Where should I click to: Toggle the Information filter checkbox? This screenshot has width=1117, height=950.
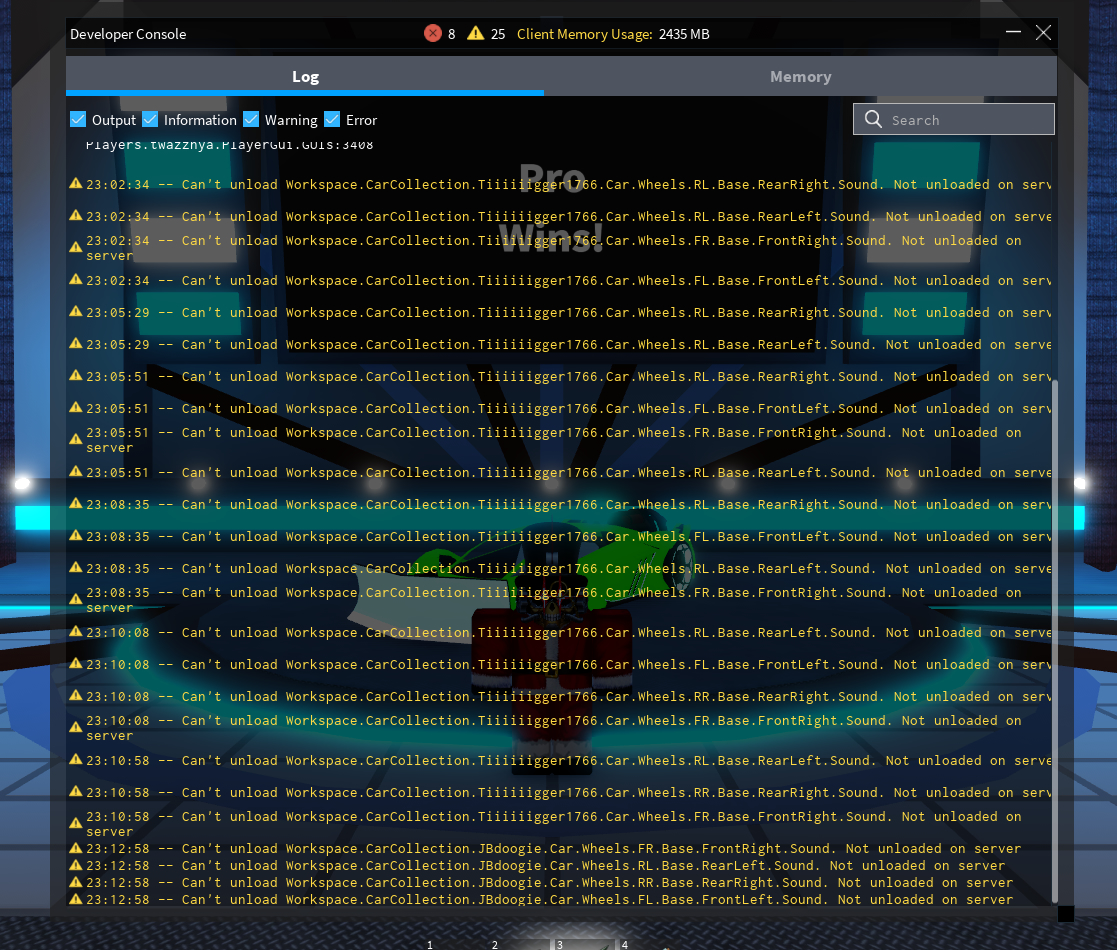coord(150,120)
